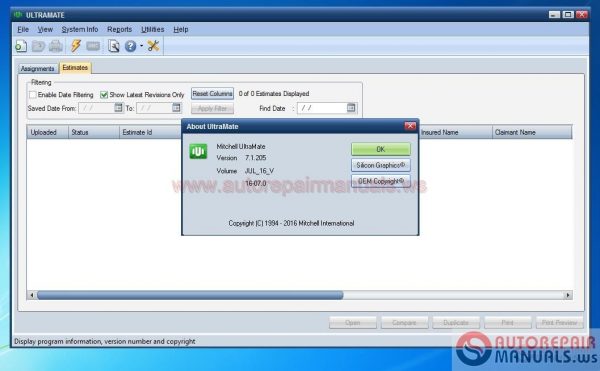Click the version number 7.1.205
600x371 pixels.
click(x=256, y=158)
